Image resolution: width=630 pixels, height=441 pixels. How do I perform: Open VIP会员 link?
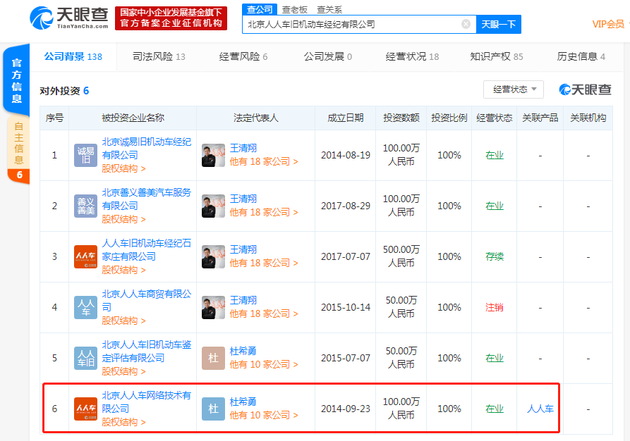click(x=604, y=24)
